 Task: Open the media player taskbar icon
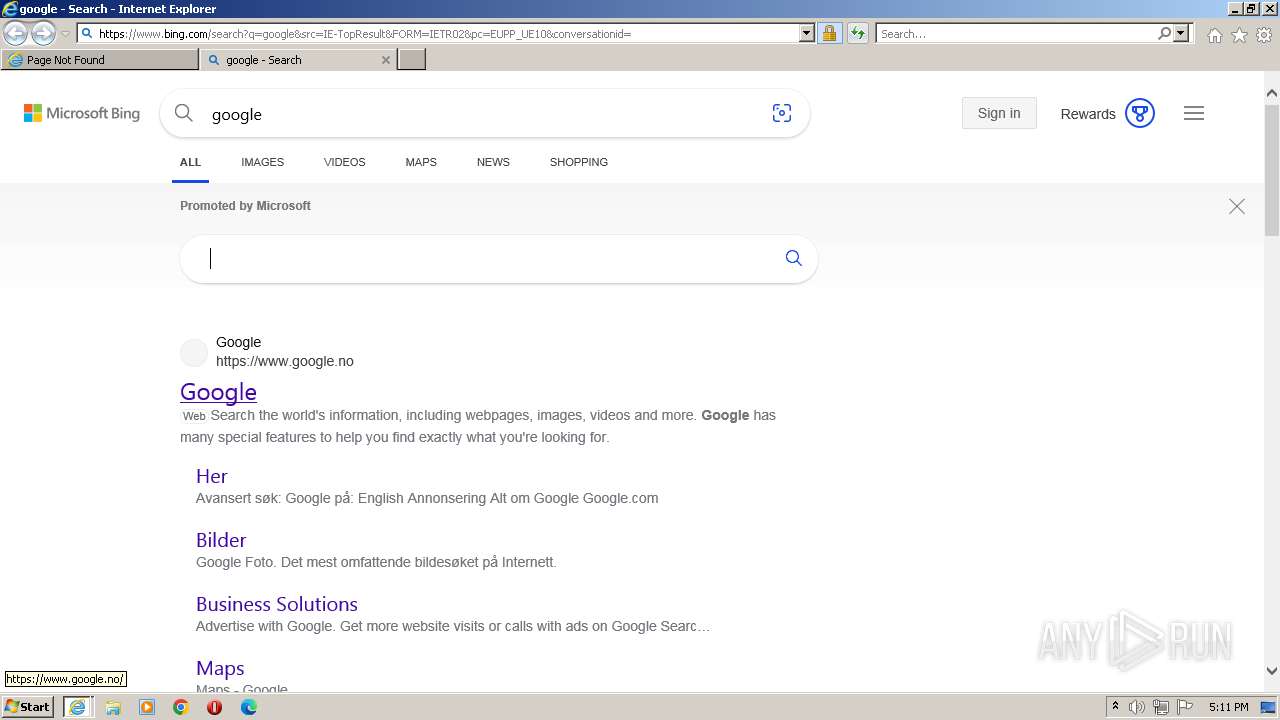(x=147, y=707)
